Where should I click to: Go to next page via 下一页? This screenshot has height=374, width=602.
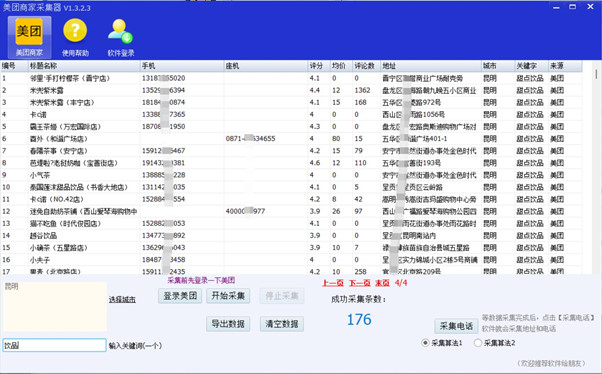(x=359, y=283)
